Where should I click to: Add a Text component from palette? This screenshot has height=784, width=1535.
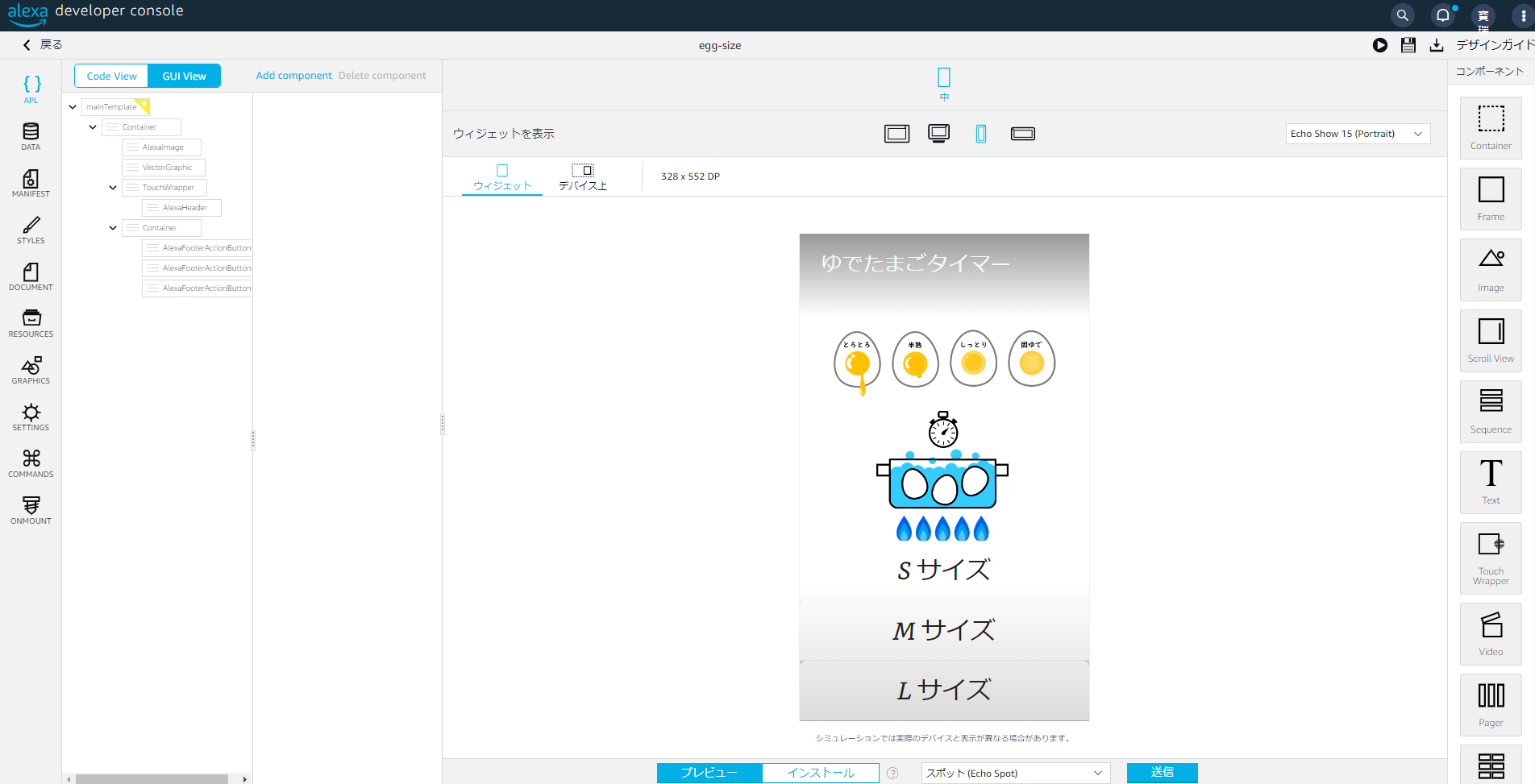pos(1491,483)
